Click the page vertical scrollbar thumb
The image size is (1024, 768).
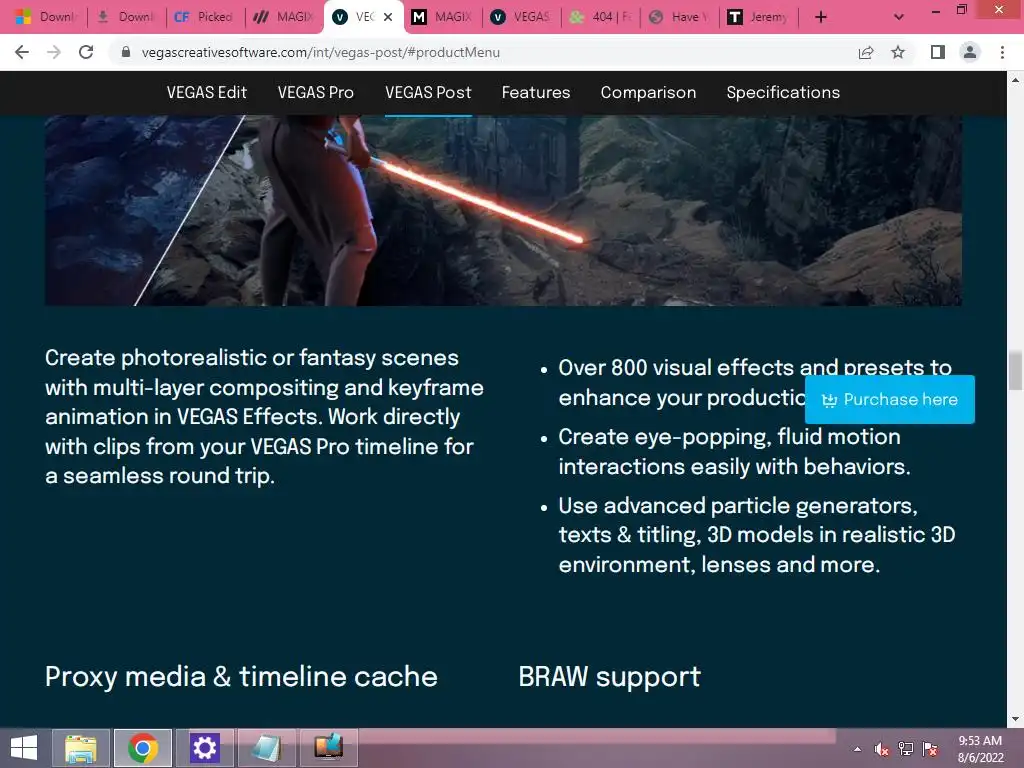1015,370
